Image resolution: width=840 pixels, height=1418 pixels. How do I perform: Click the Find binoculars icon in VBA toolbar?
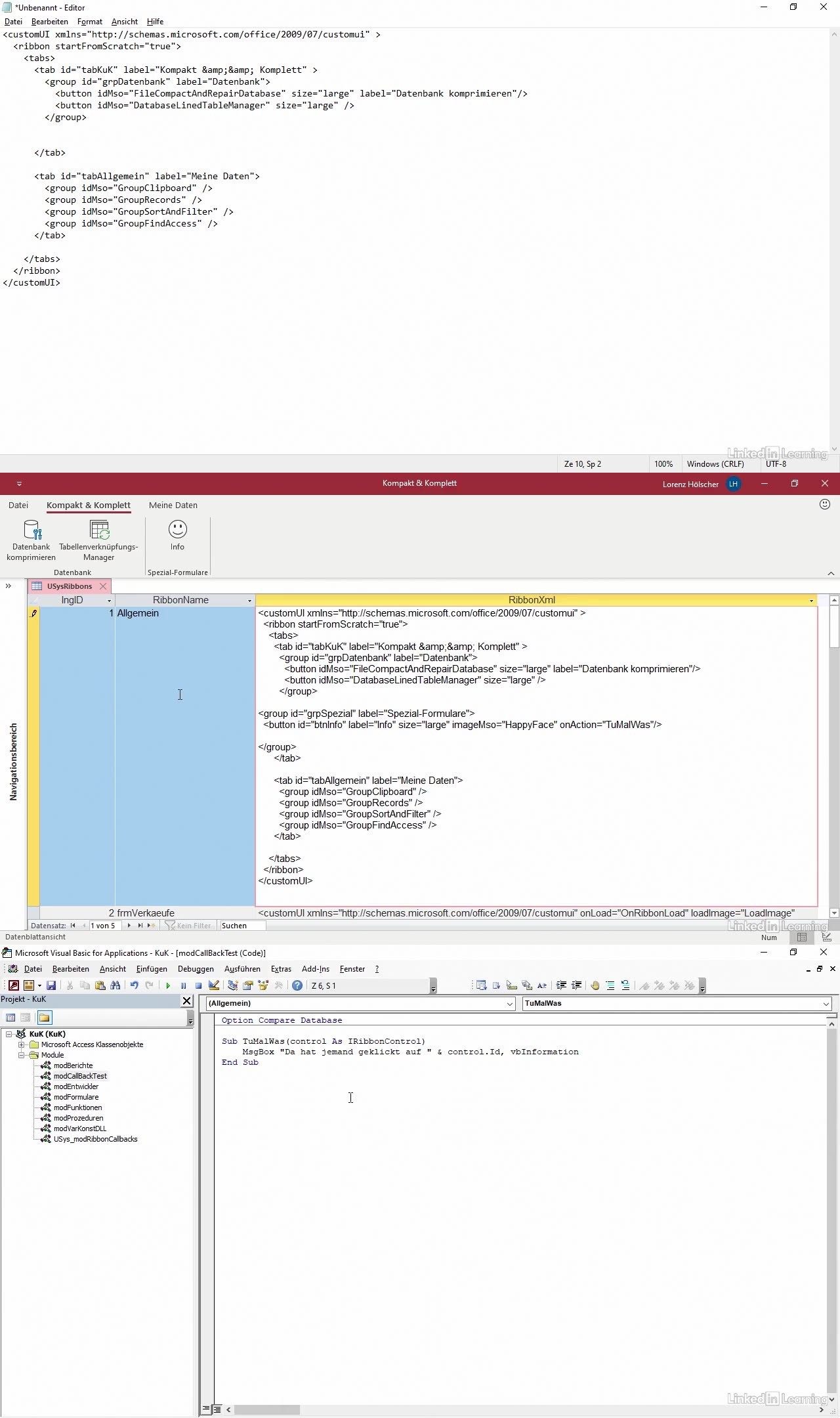pos(115,985)
